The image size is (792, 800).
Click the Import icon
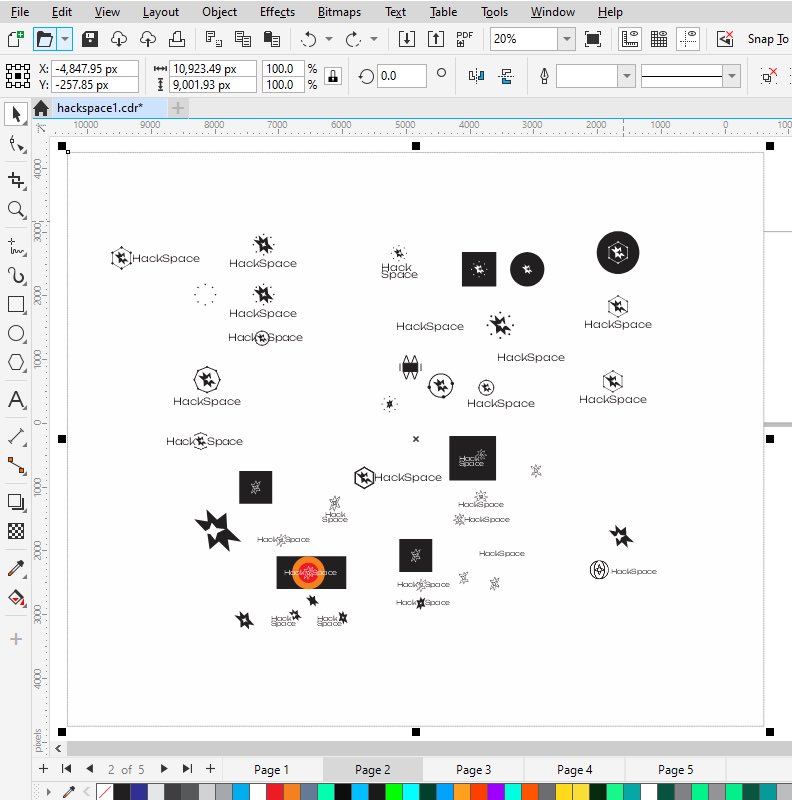coord(407,39)
